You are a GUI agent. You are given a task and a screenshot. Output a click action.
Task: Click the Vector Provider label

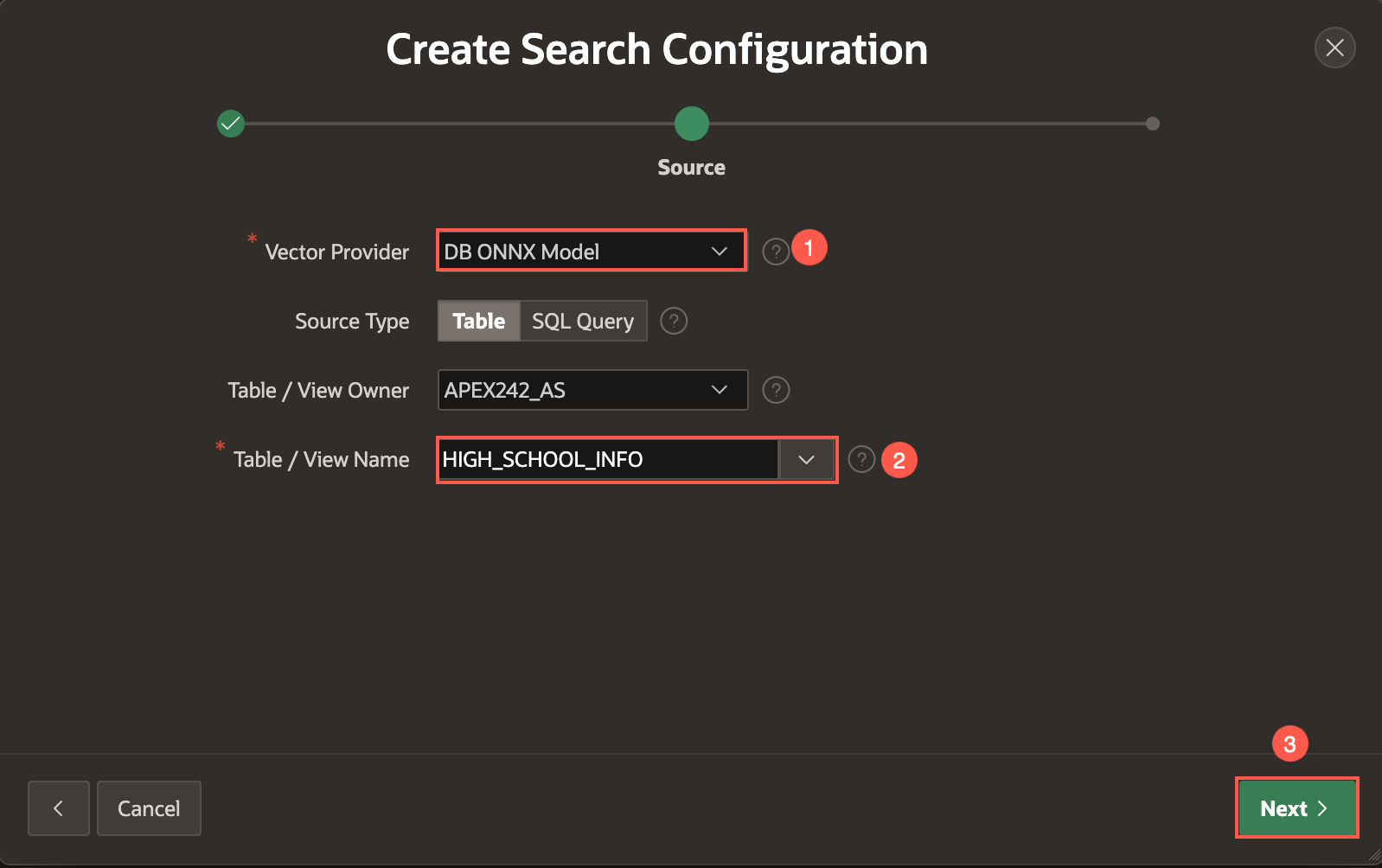pos(337,252)
